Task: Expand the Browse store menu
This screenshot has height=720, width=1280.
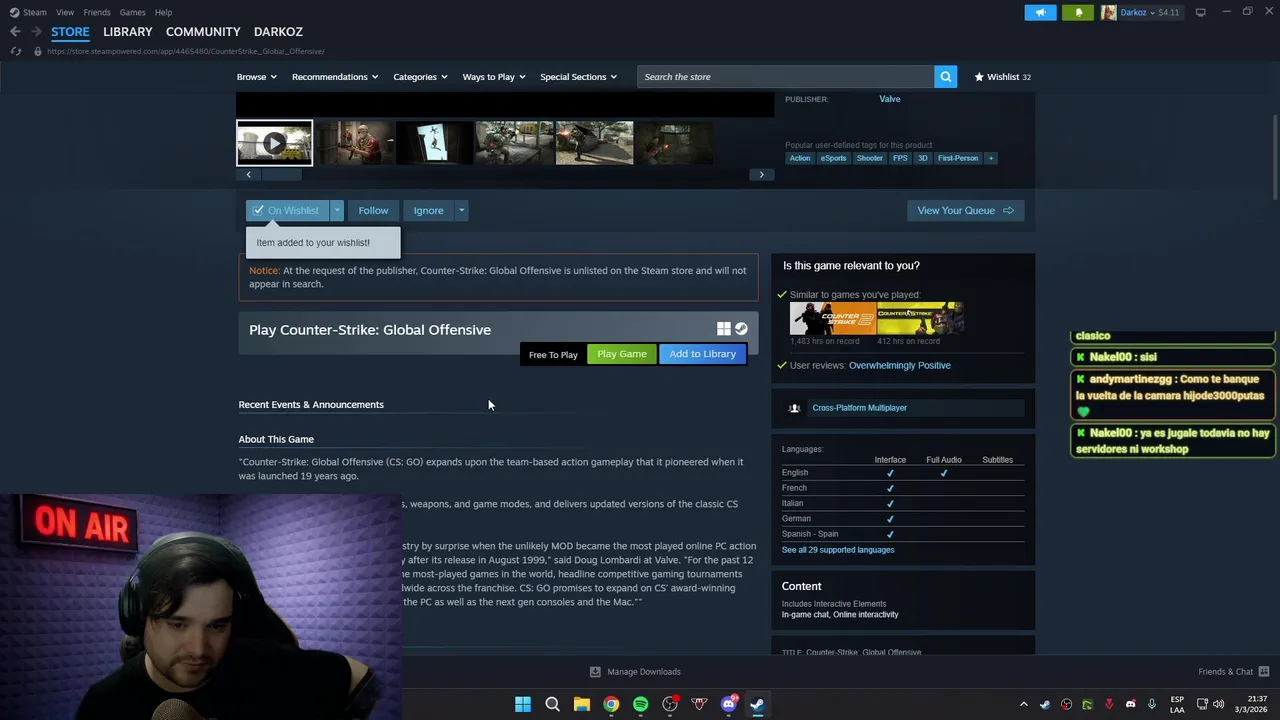Action: (x=256, y=77)
